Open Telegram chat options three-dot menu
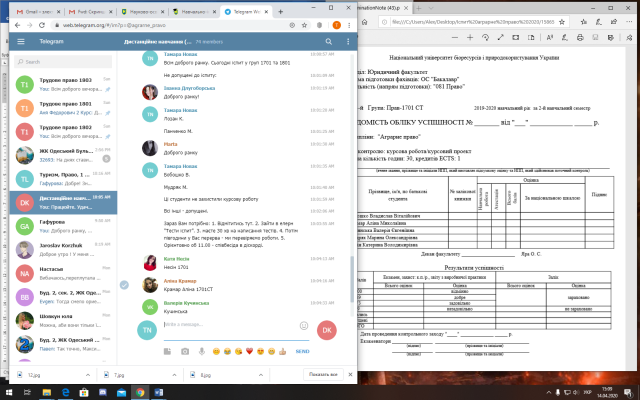The height and width of the screenshot is (400, 640). 348,41
